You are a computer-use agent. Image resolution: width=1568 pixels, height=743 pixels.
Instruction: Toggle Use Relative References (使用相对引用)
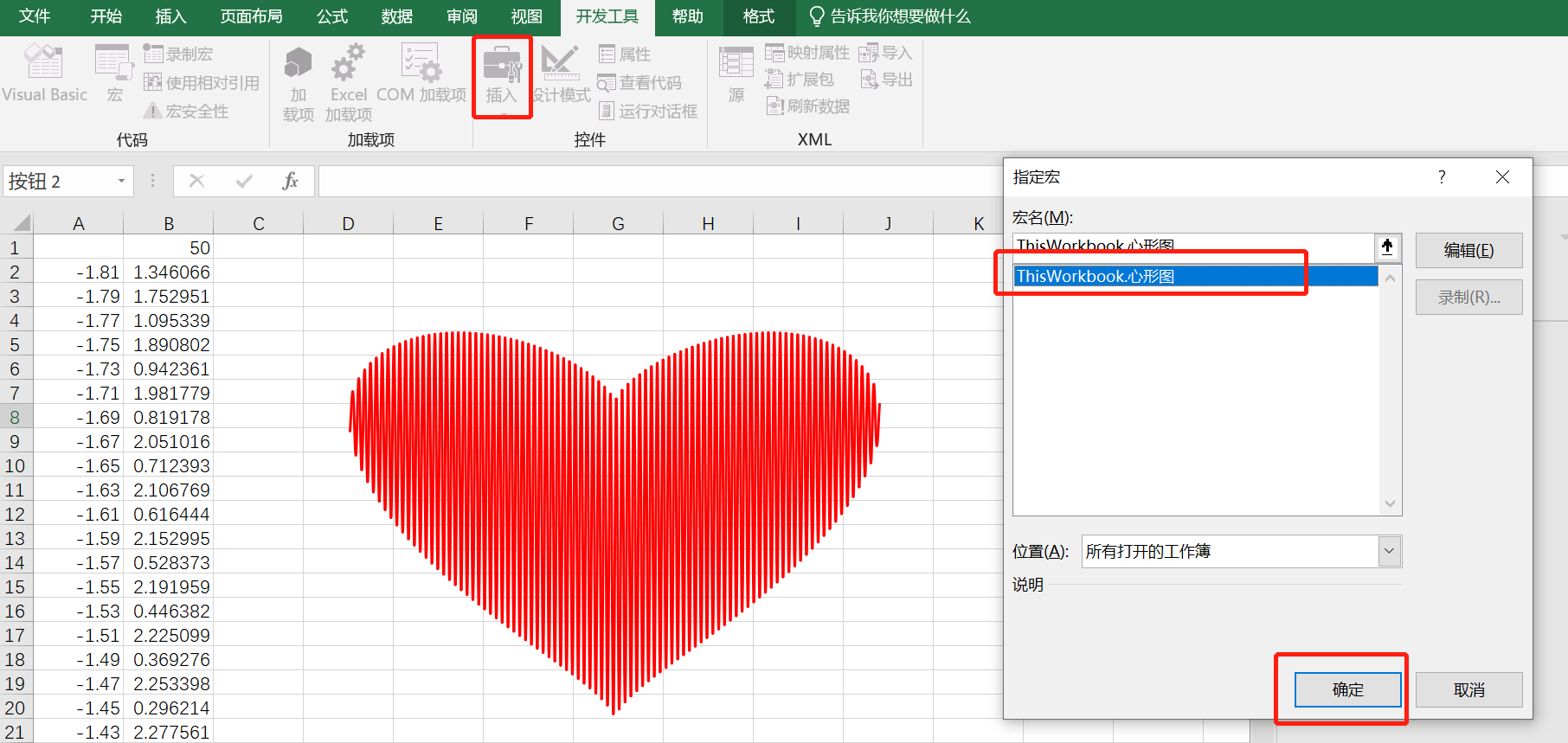201,82
